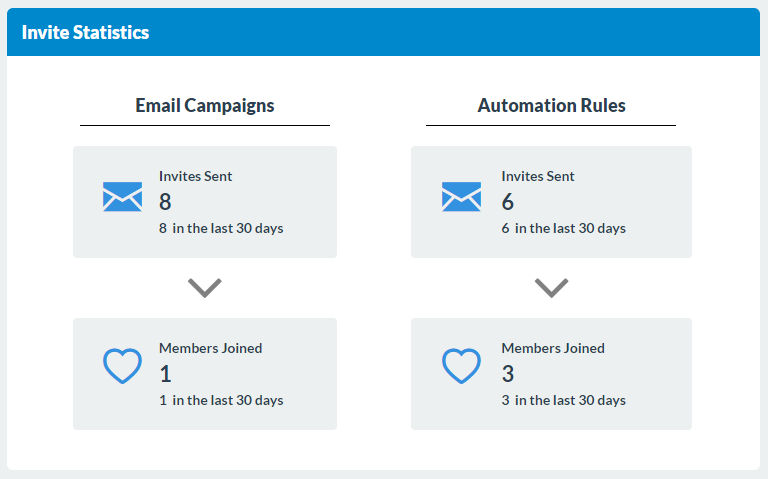The height and width of the screenshot is (479, 768).
Task: Select the Invite Statistics header title
Action: click(85, 32)
